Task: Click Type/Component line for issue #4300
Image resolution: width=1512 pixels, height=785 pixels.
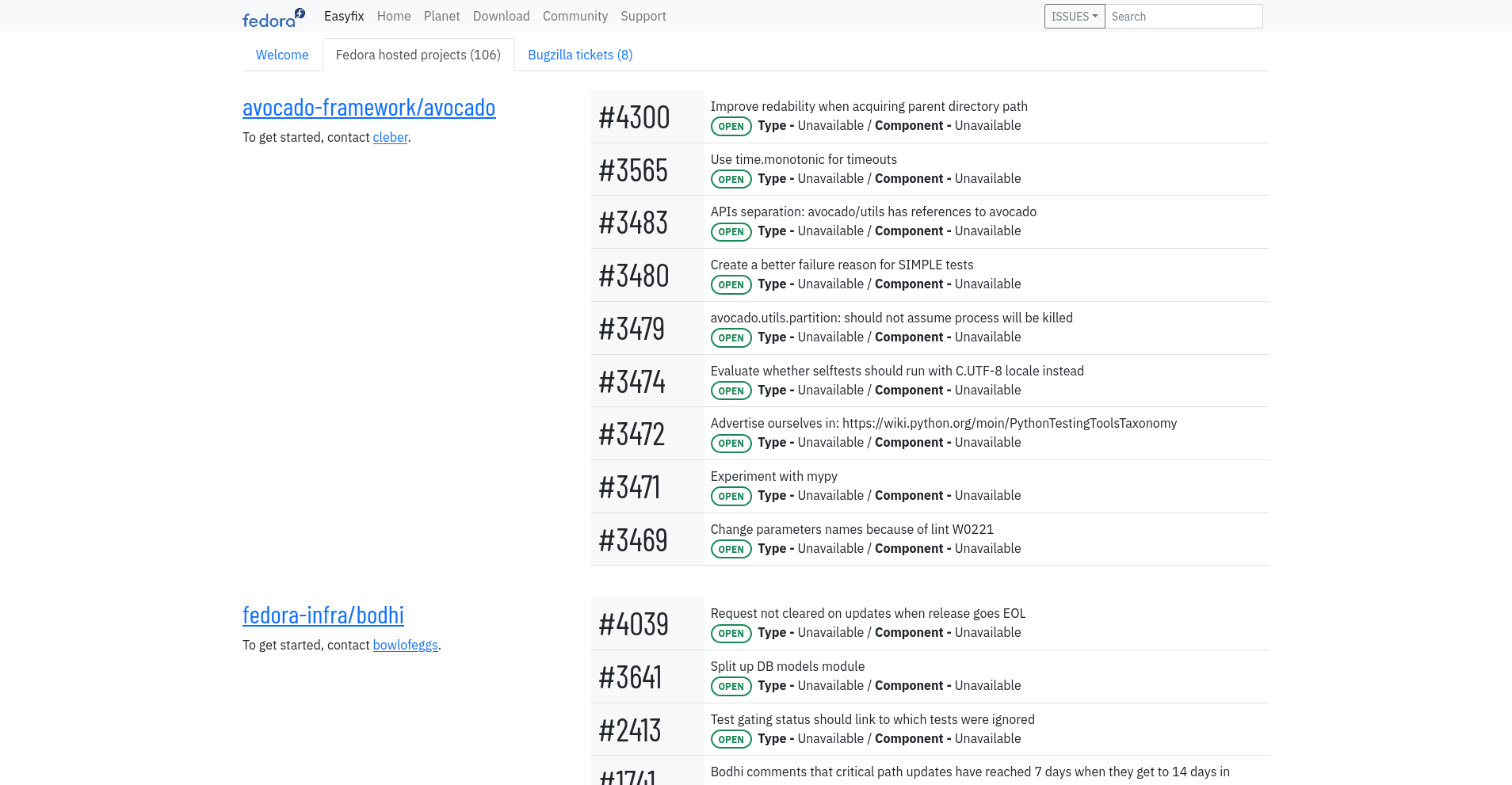Action: tap(889, 125)
